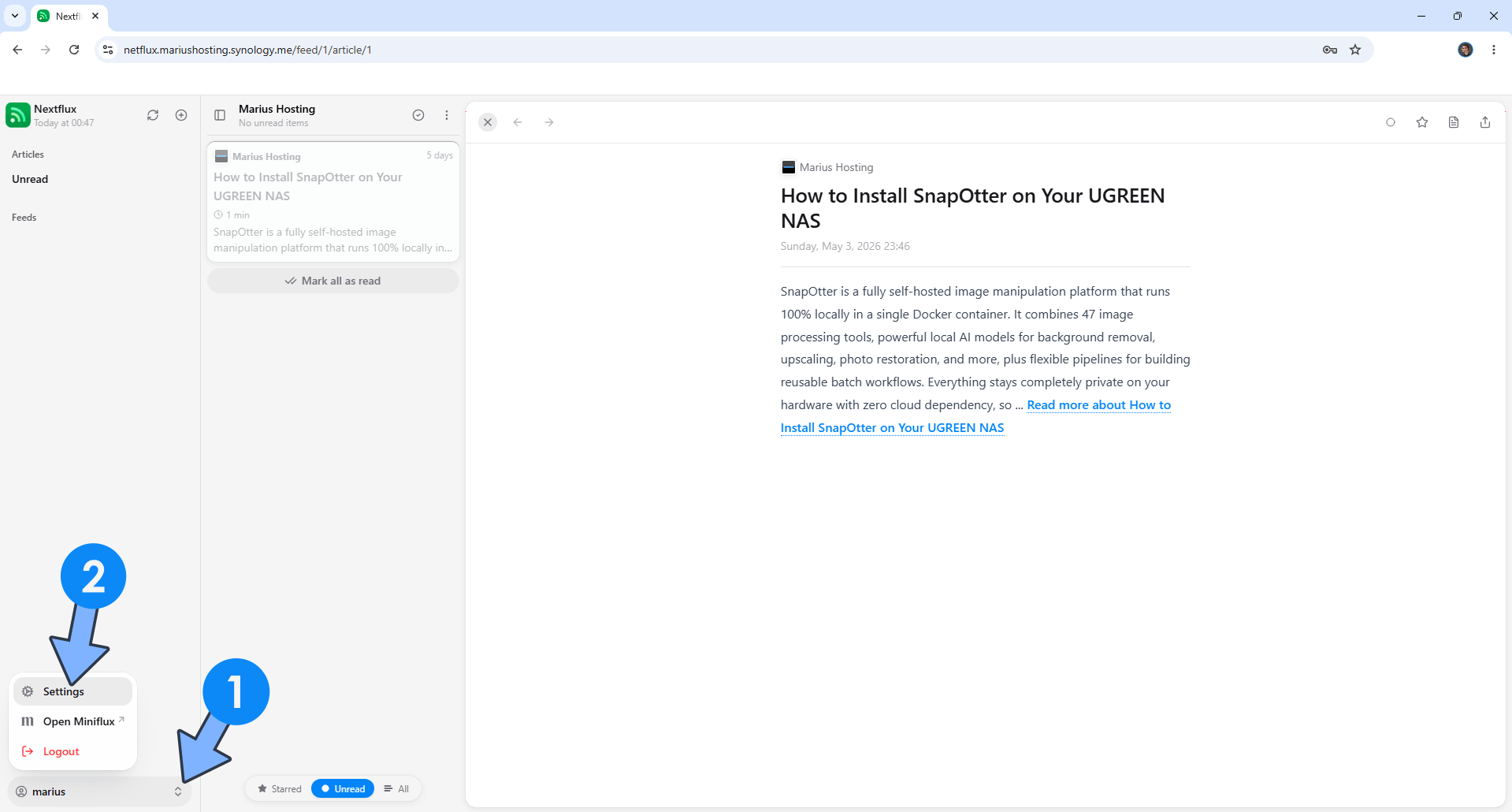This screenshot has height=812, width=1512.
Task: Click the Feeds section label in the sidebar
Action: pos(24,218)
